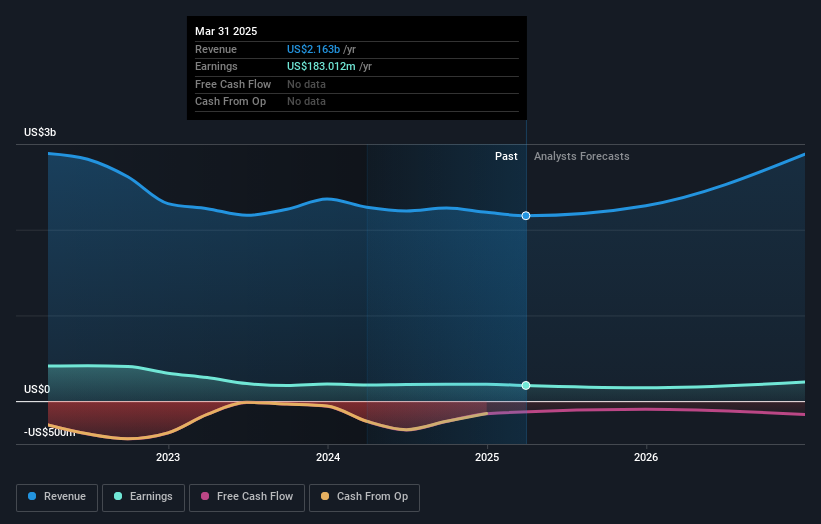
Task: Click the Earnings tooltip row label
Action: coord(216,66)
